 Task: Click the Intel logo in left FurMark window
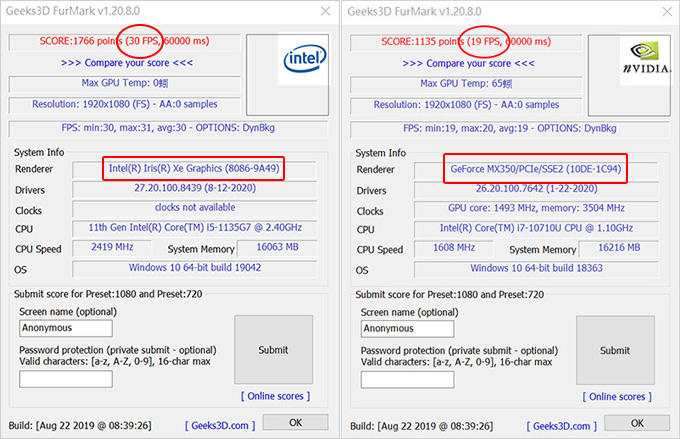pos(305,60)
